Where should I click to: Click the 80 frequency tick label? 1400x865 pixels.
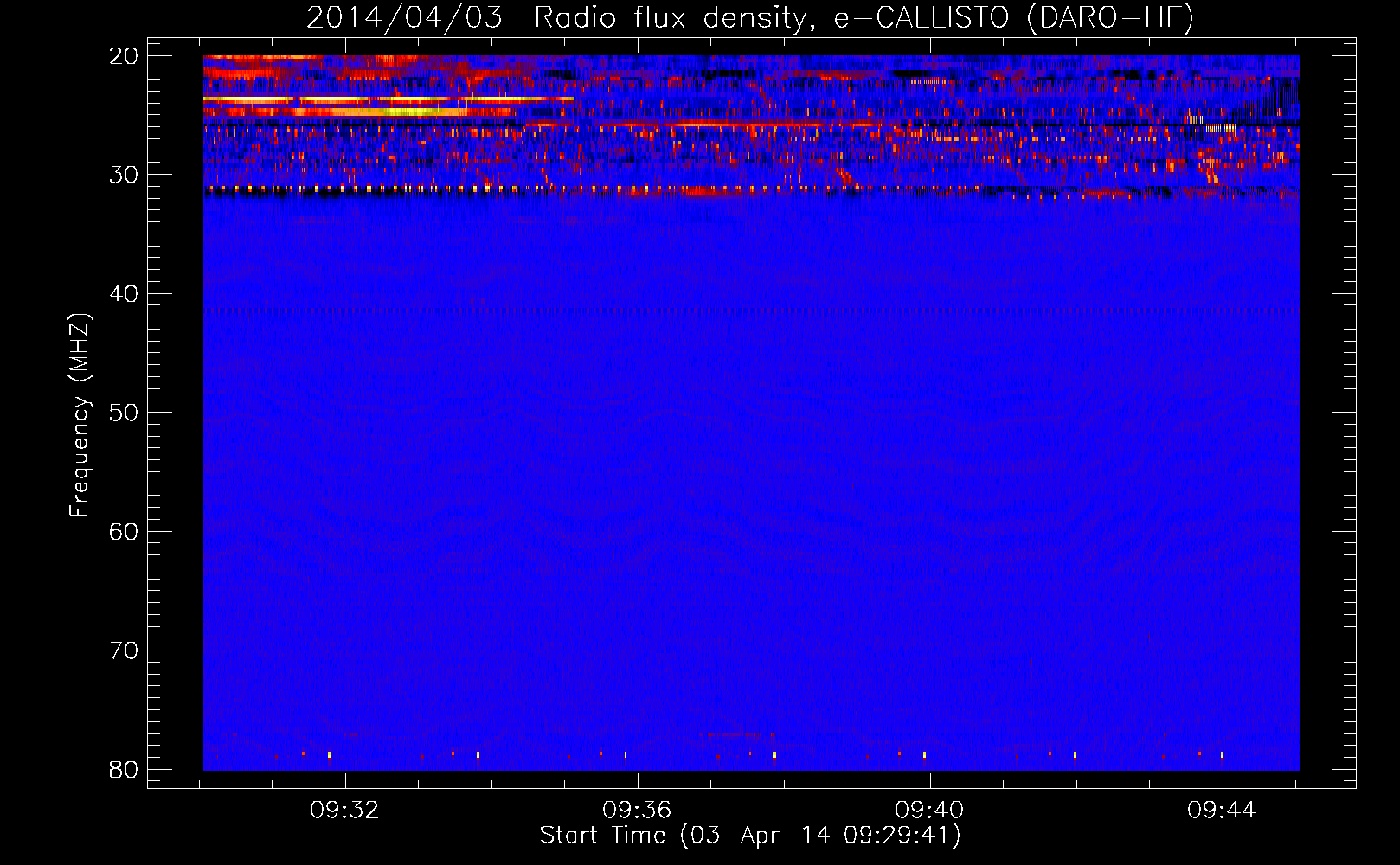tap(124, 769)
